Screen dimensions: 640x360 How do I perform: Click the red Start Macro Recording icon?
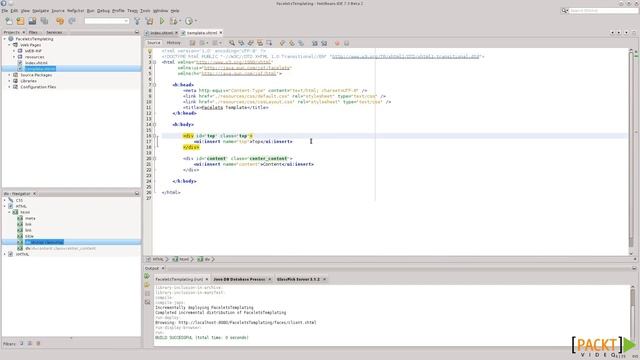click(x=337, y=43)
